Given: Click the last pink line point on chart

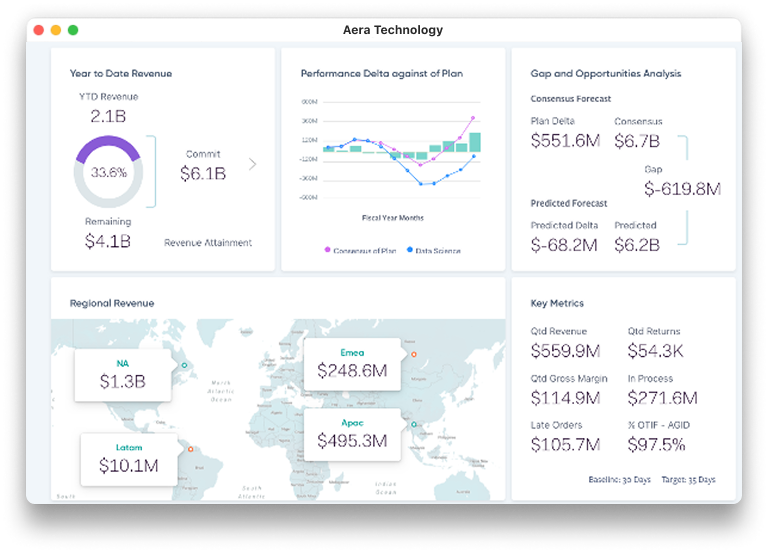Looking at the screenshot, I should (x=473, y=118).
